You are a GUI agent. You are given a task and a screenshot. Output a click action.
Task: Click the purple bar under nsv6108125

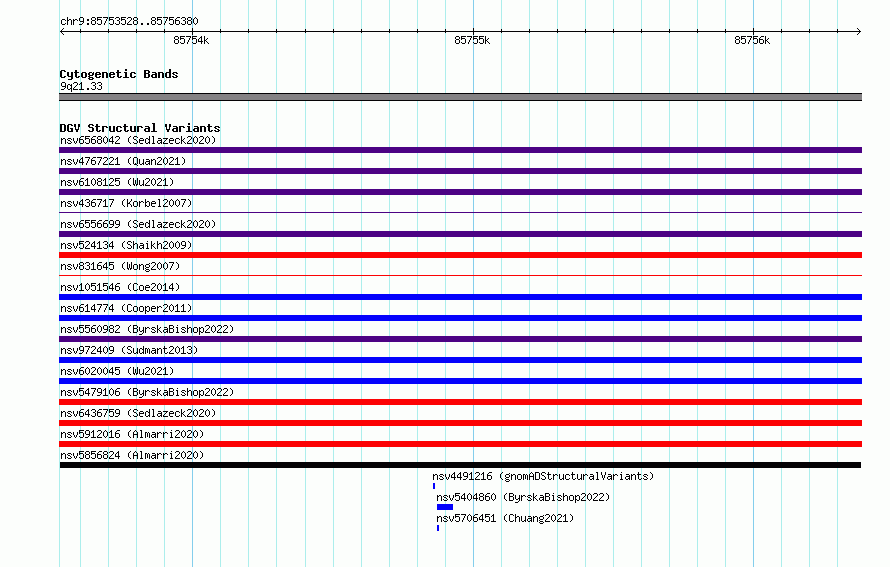[x=460, y=192]
